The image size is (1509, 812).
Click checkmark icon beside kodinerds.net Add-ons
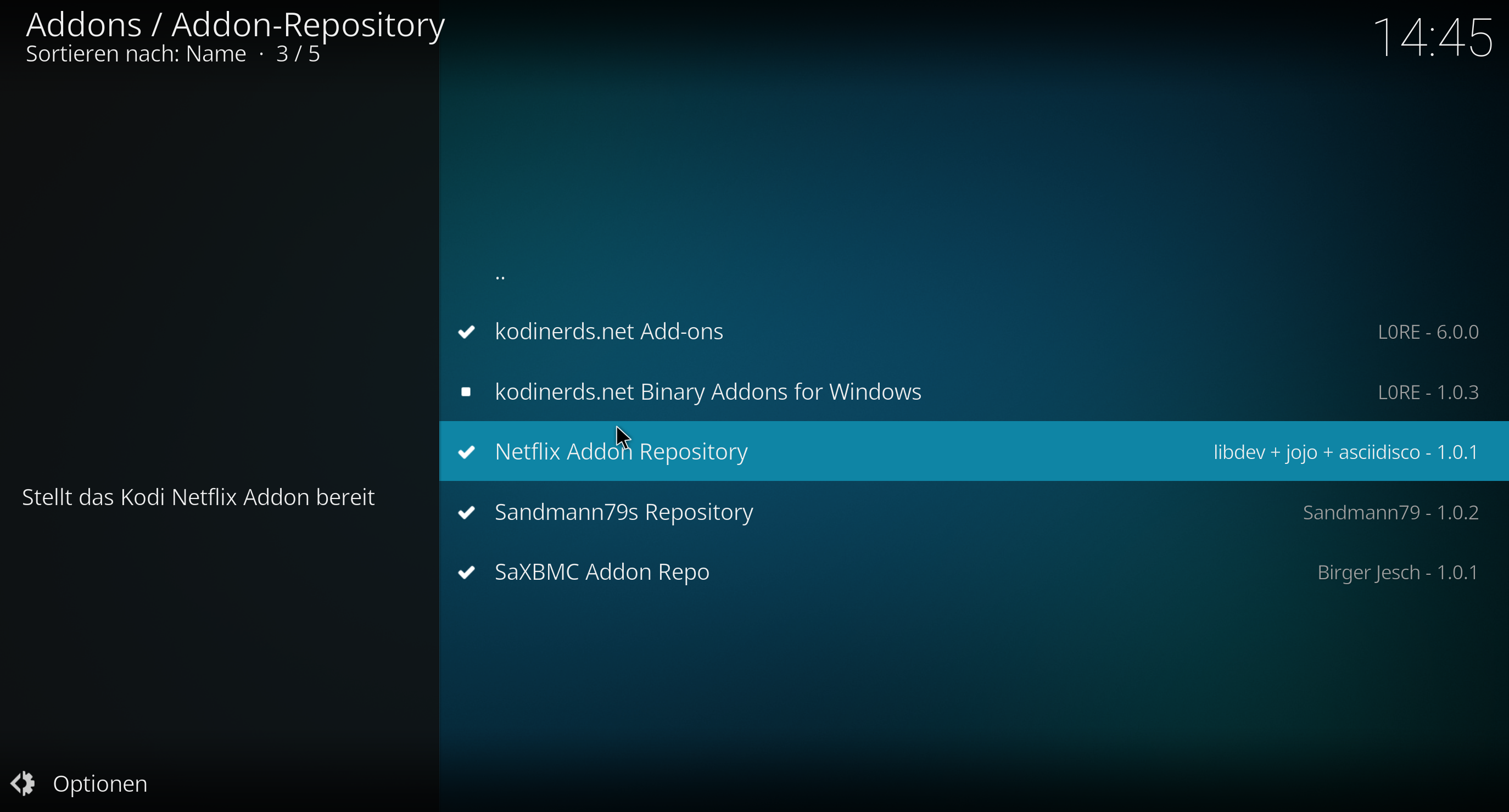[x=467, y=332]
